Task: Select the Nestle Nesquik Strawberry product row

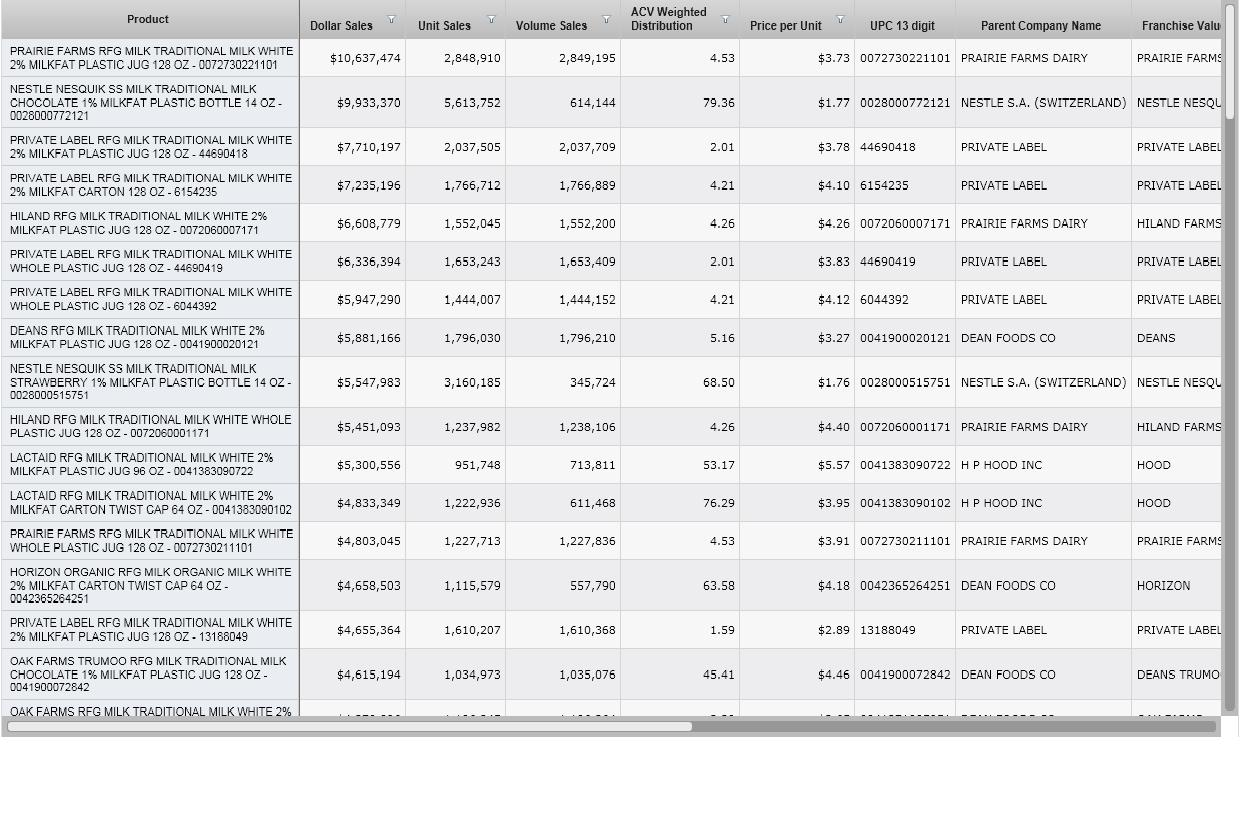Action: coord(150,382)
